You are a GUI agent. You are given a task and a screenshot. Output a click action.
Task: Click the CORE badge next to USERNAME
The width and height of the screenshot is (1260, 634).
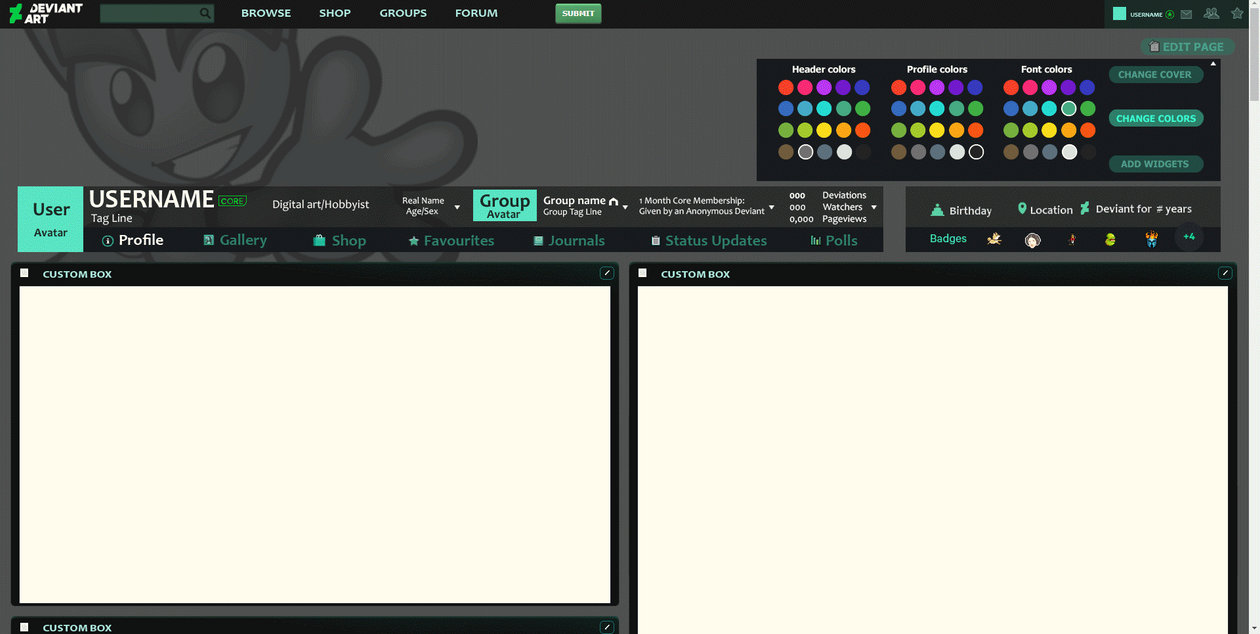[x=232, y=201]
